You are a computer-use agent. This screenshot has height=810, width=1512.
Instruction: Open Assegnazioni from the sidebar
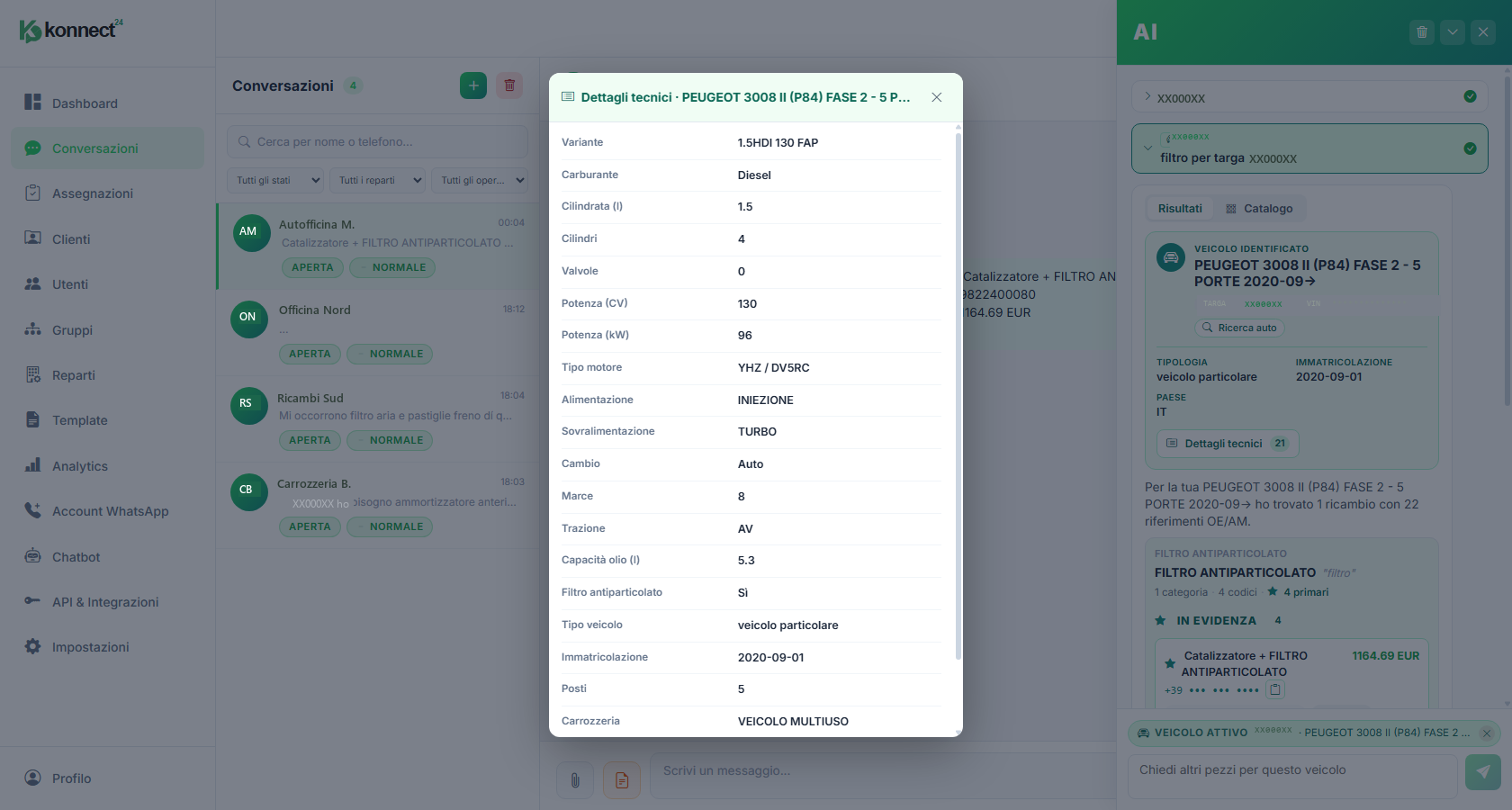pos(107,193)
